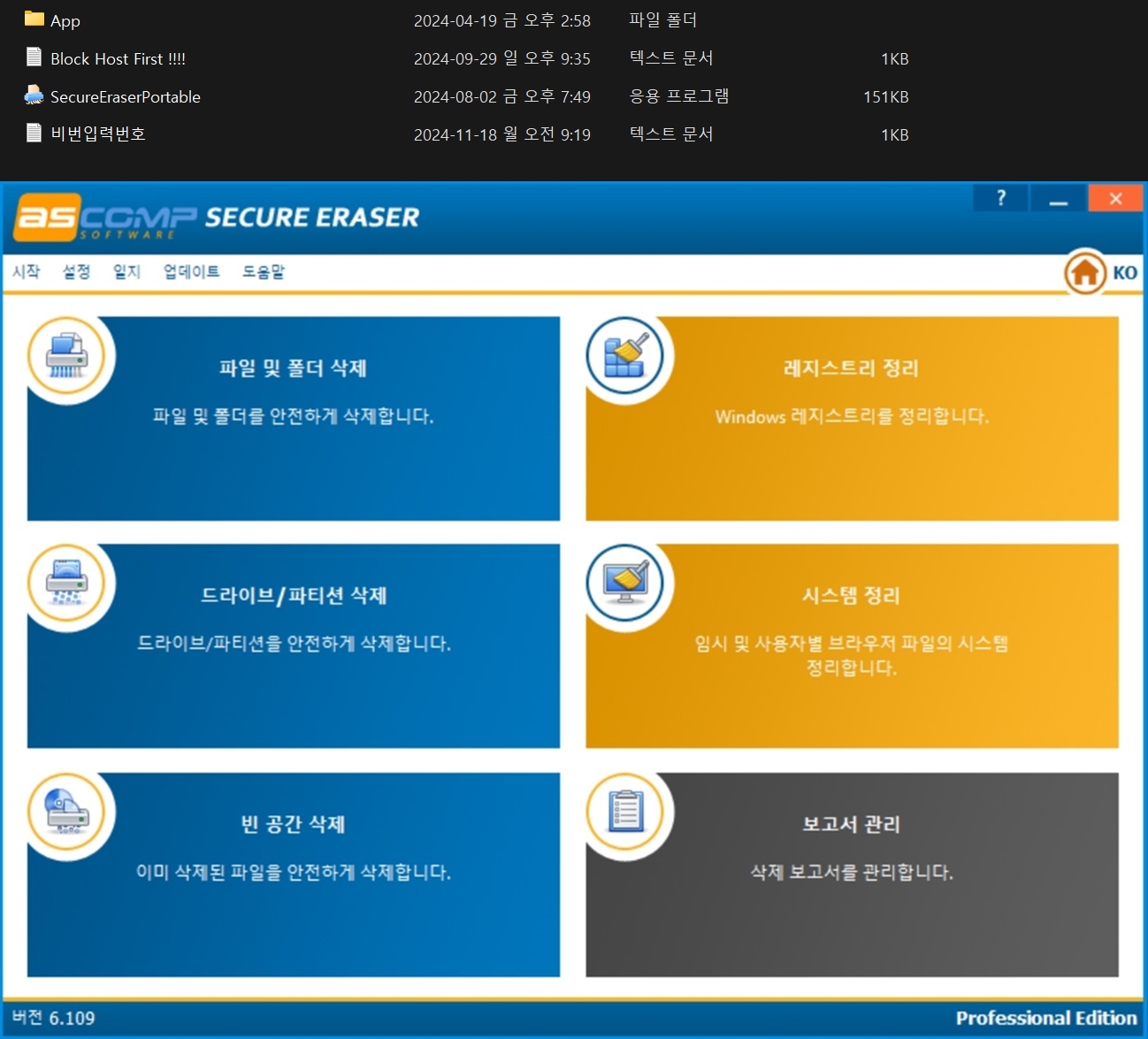Open the 설정 menu
This screenshot has width=1148, height=1039.
coord(76,271)
